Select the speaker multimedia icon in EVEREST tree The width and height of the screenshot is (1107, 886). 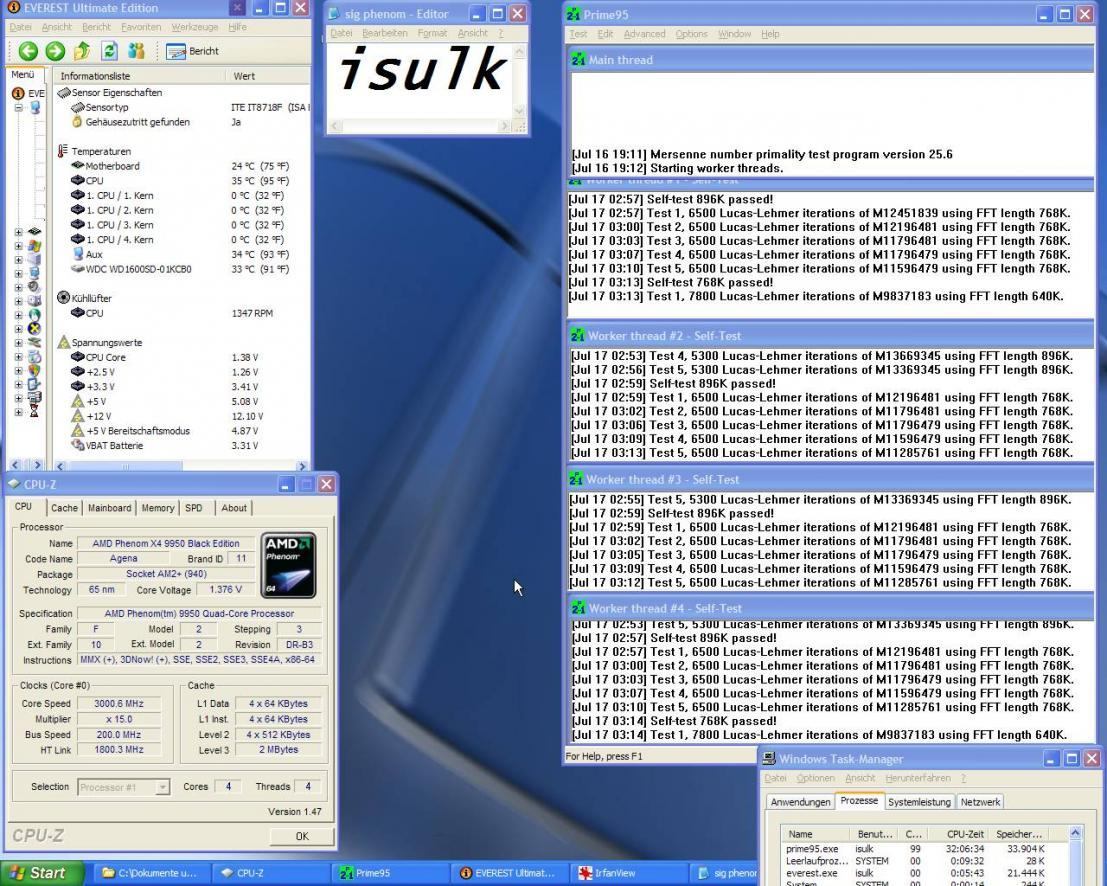click(x=34, y=287)
